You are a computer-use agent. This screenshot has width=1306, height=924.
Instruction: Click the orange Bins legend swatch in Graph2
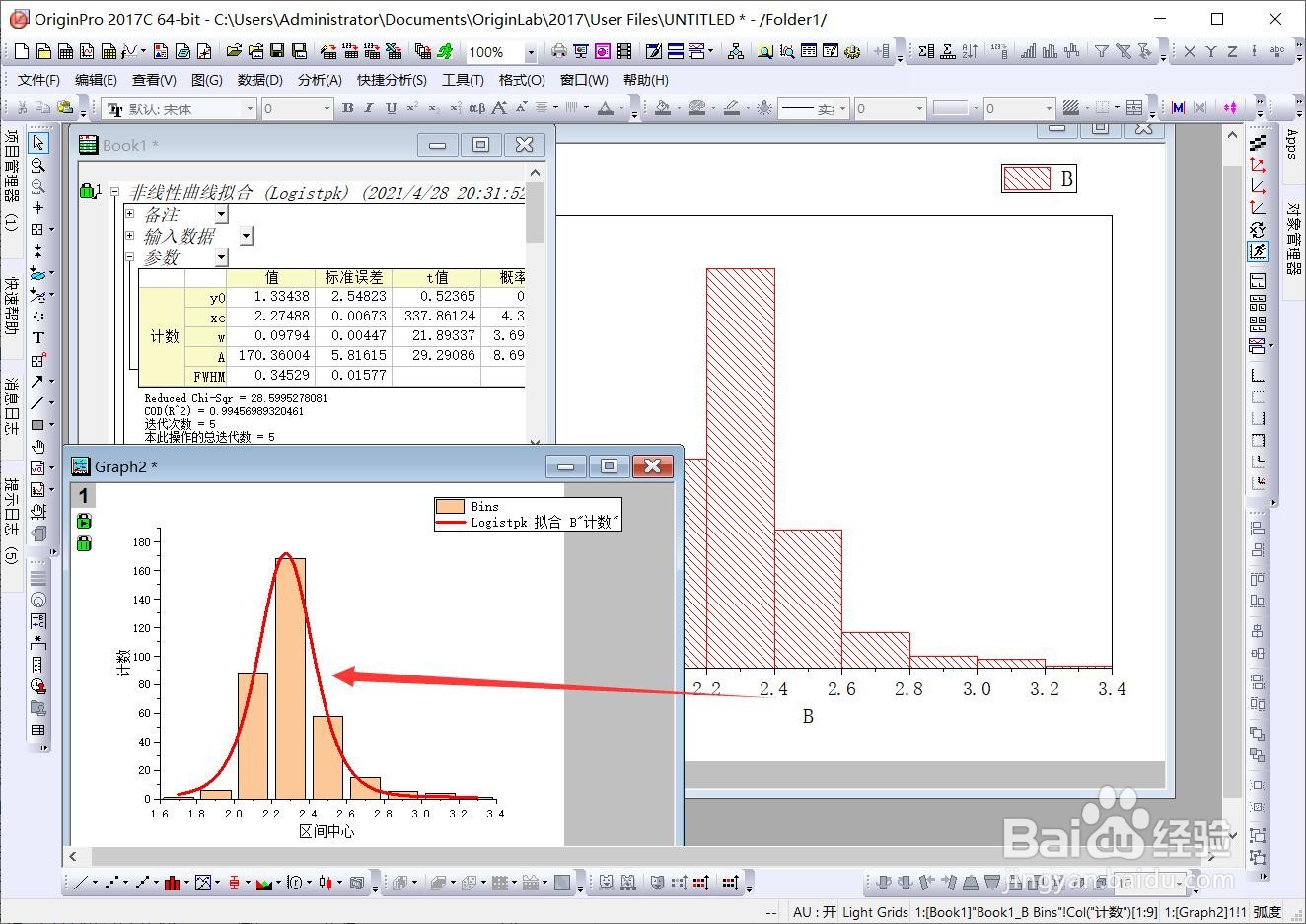(450, 507)
